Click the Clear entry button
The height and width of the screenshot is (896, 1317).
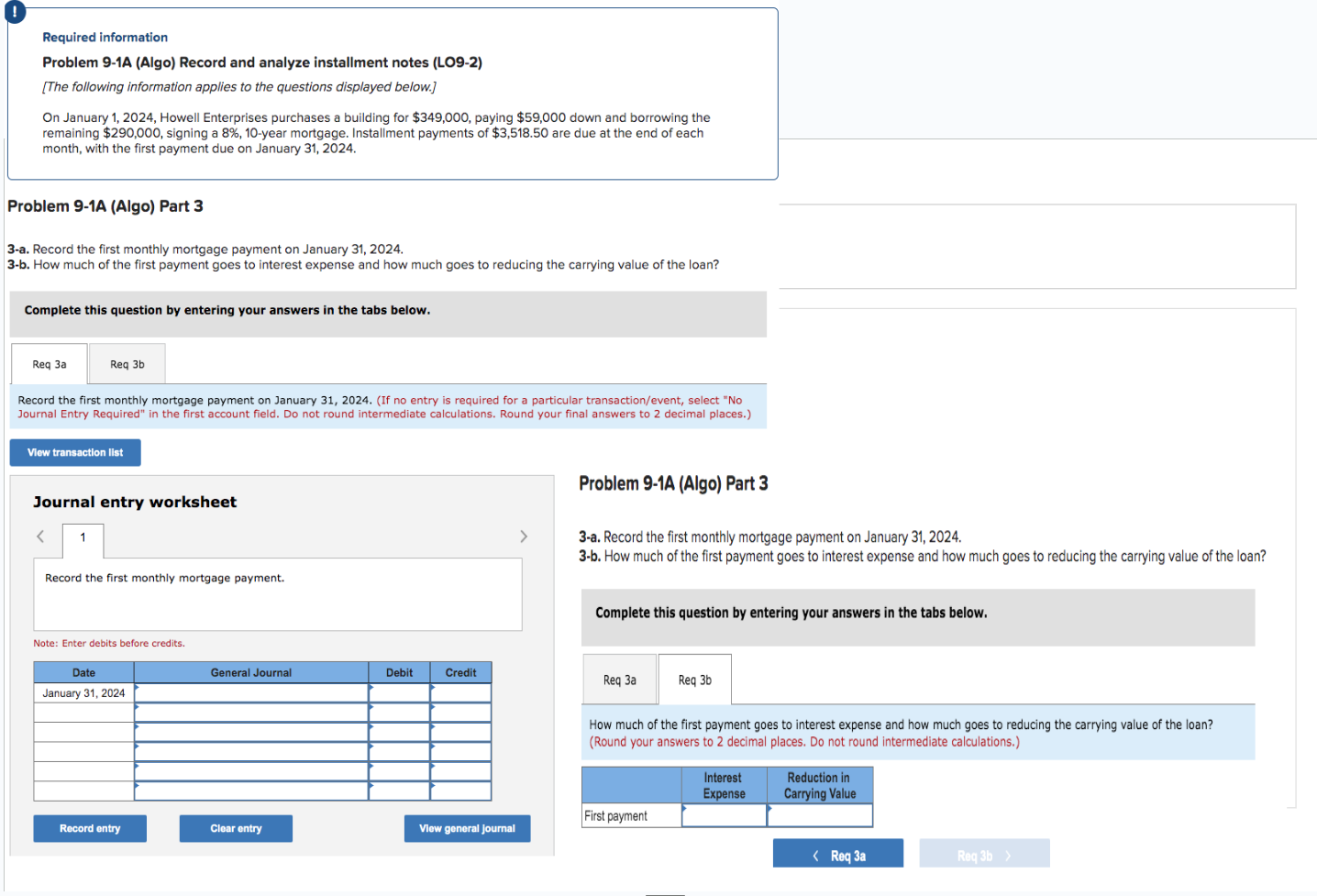(x=235, y=828)
